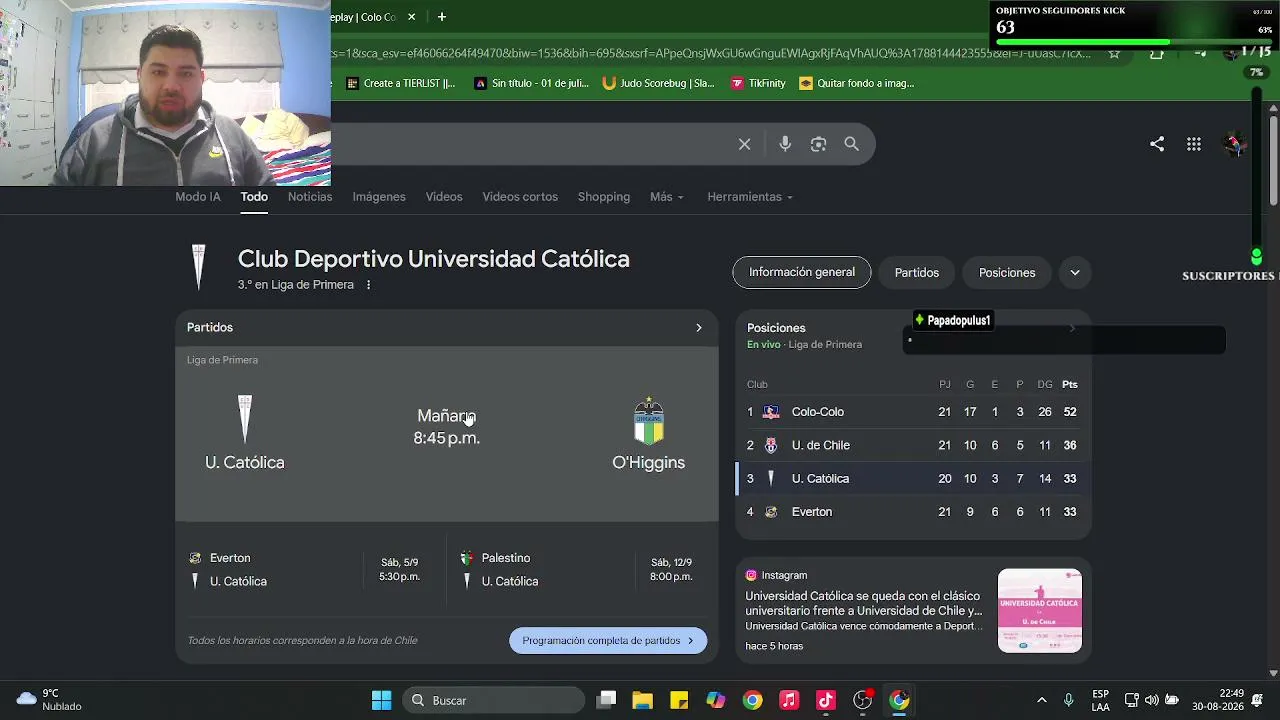This screenshot has height=720, width=1280.
Task: Open Programación completa de partidos
Action: click(x=608, y=641)
